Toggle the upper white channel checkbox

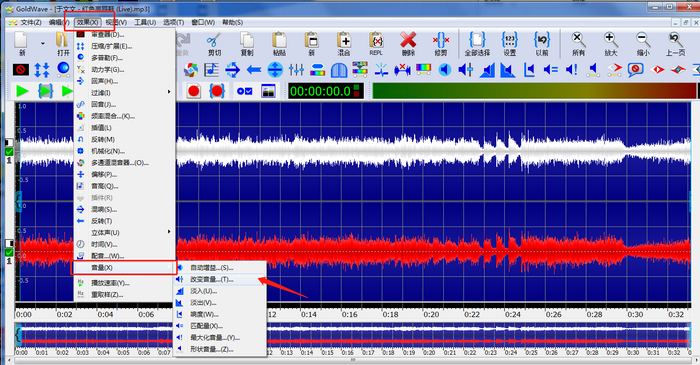click(x=9, y=152)
